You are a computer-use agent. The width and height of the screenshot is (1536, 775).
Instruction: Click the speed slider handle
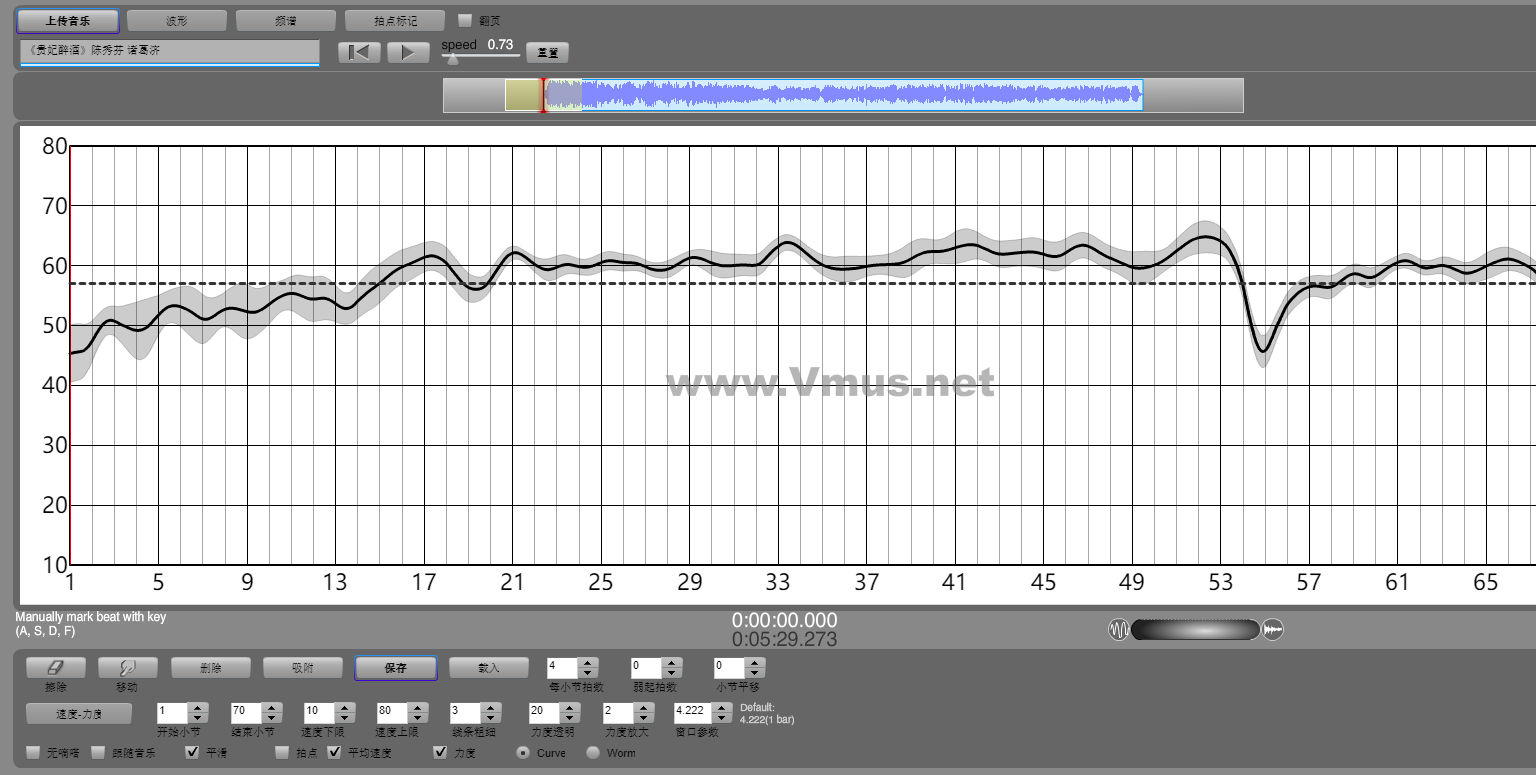453,58
